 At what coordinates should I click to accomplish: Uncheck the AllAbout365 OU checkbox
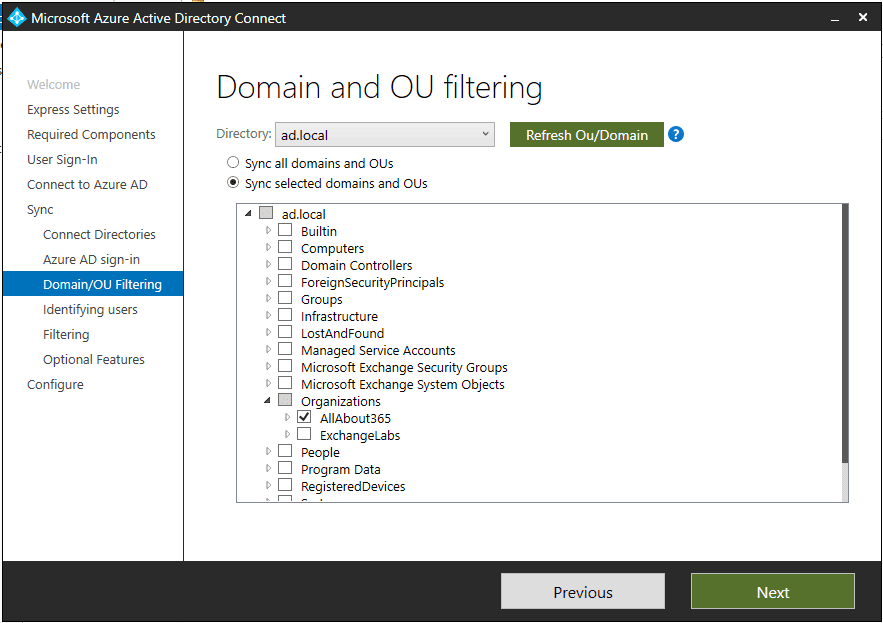(x=304, y=418)
